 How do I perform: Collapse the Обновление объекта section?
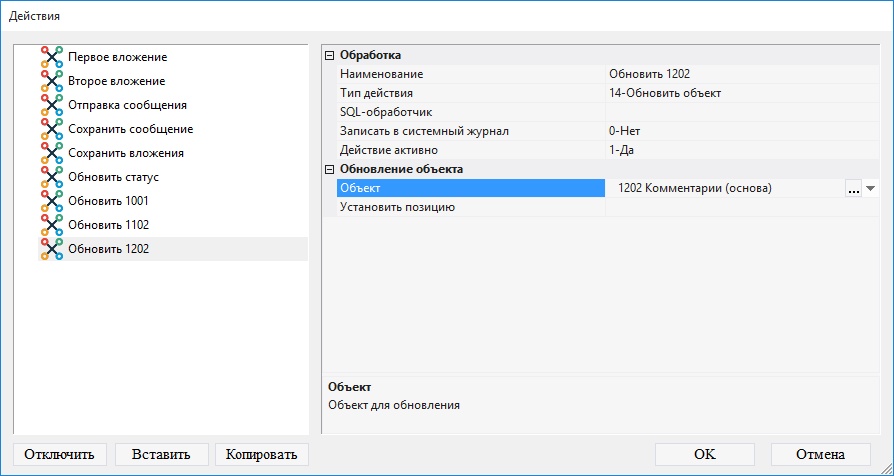(330, 169)
